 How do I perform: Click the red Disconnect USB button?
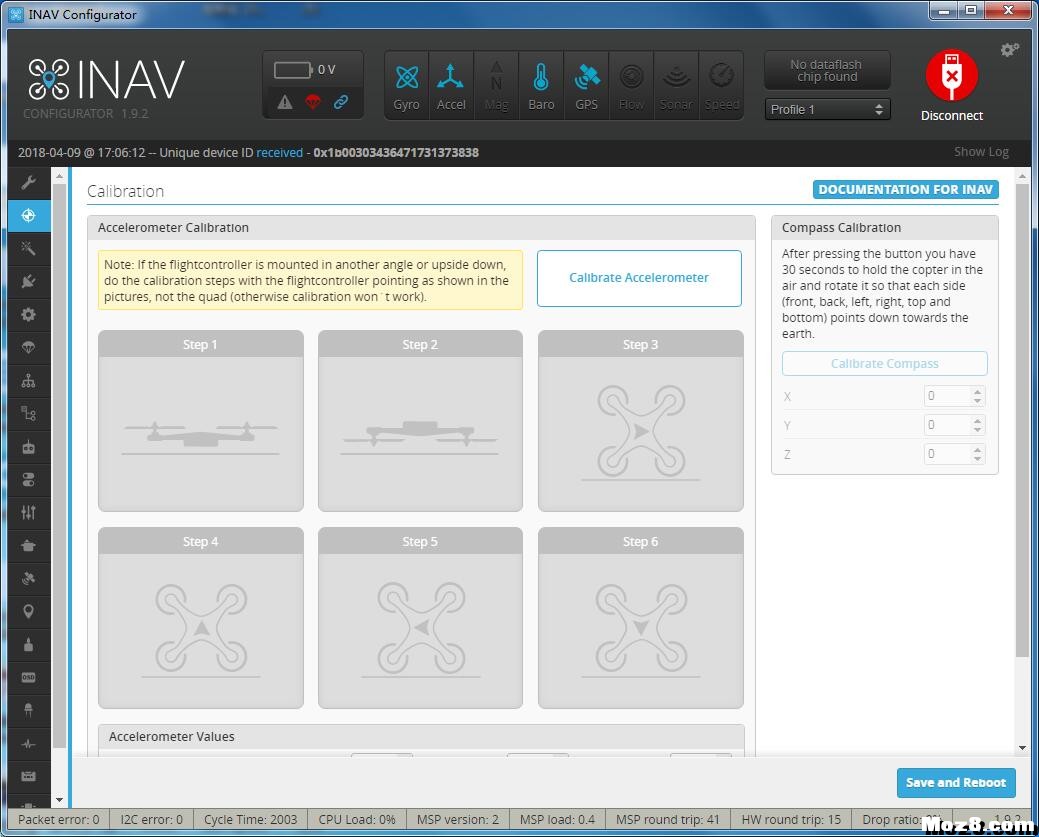click(x=952, y=76)
